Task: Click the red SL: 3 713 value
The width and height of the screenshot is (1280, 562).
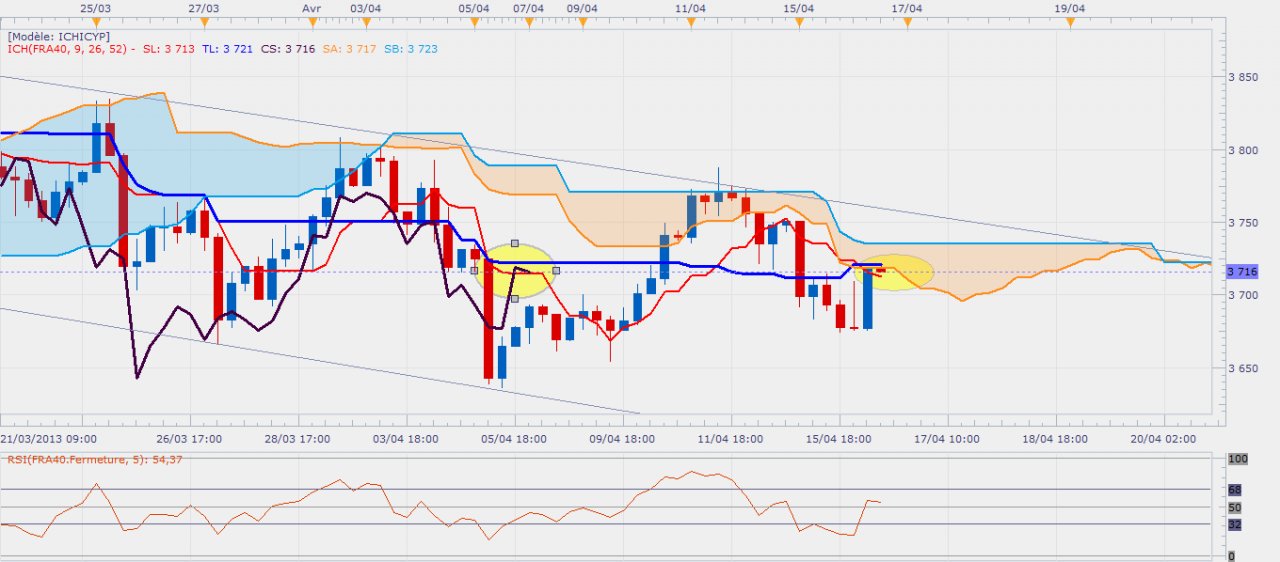Action: click(169, 48)
